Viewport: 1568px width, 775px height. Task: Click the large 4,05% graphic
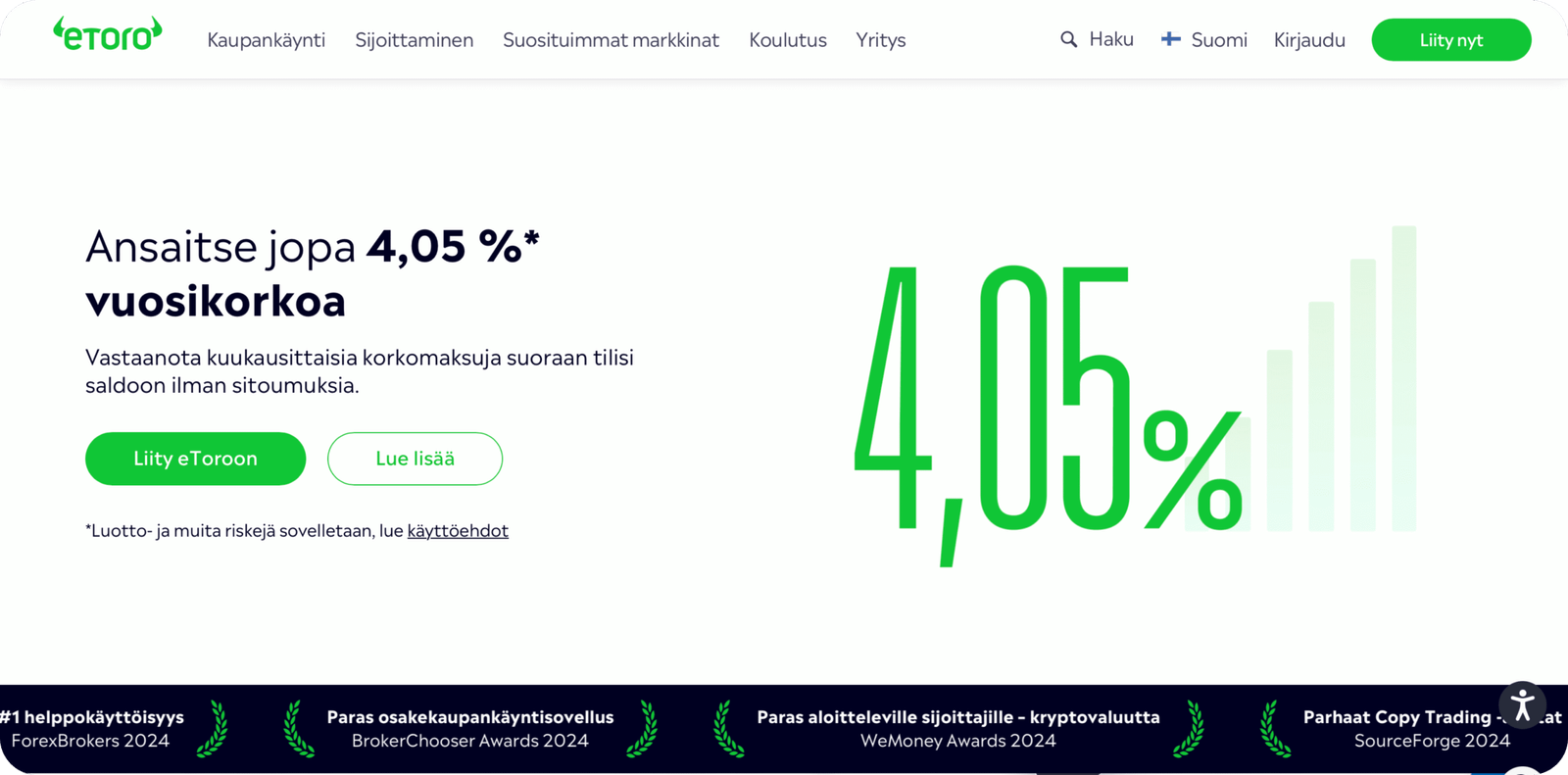coord(1049,402)
